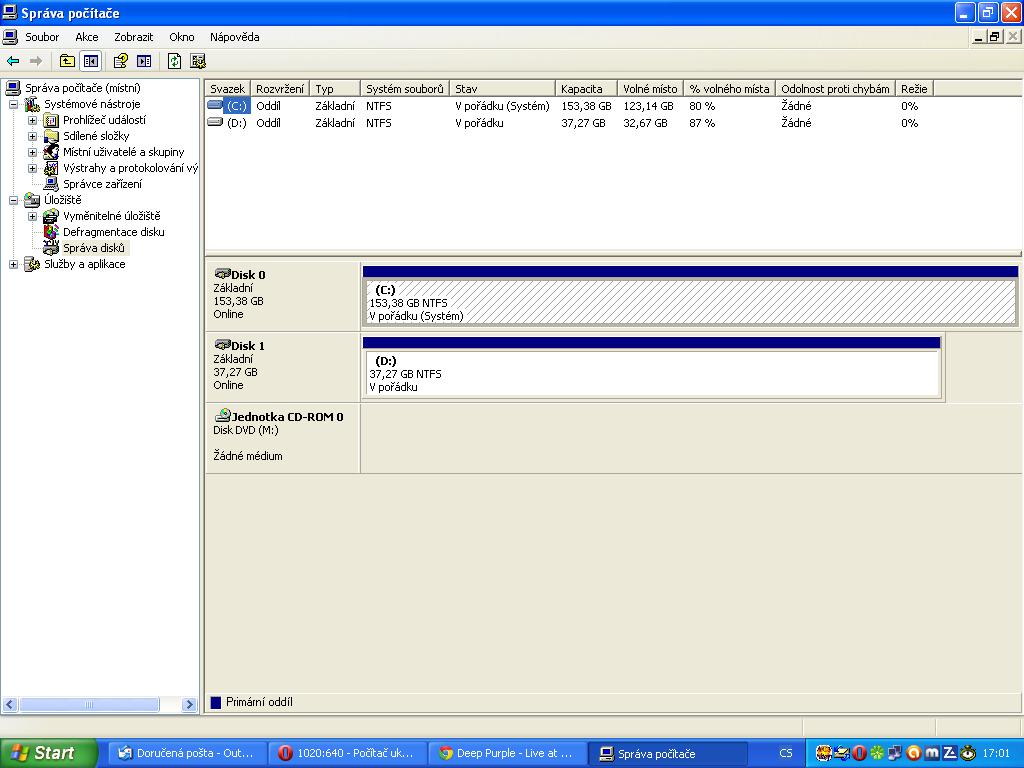Switch the CS keyboard language indicator
The image size is (1024, 768).
pyautogui.click(x=786, y=753)
